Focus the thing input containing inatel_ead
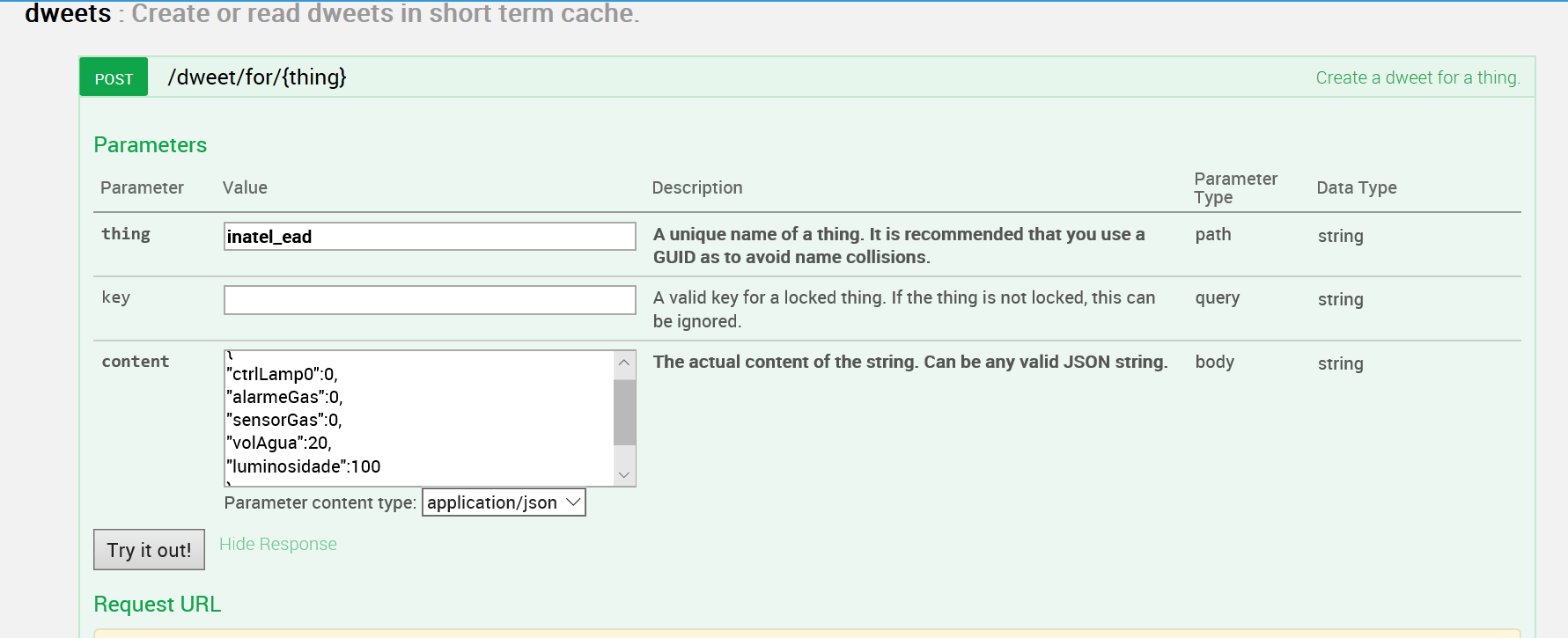The width and height of the screenshot is (1568, 638). tap(429, 236)
